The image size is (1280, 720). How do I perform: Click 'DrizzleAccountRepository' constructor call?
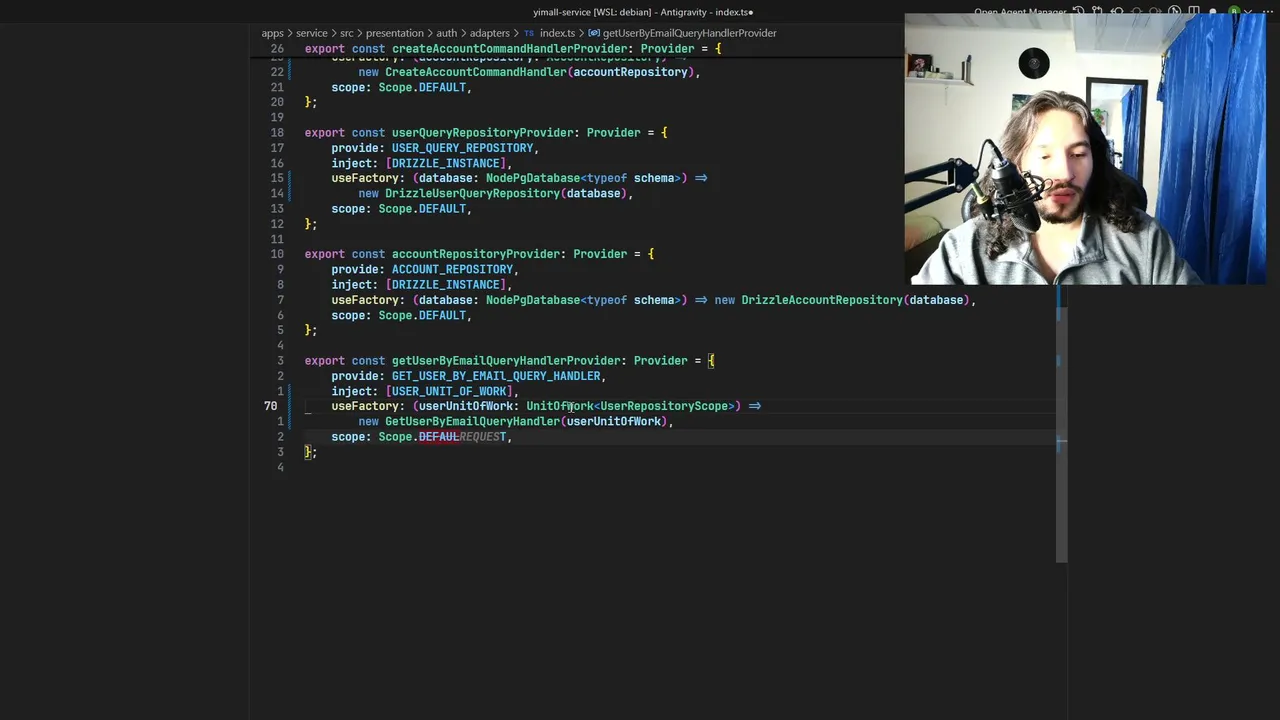[x=822, y=300]
